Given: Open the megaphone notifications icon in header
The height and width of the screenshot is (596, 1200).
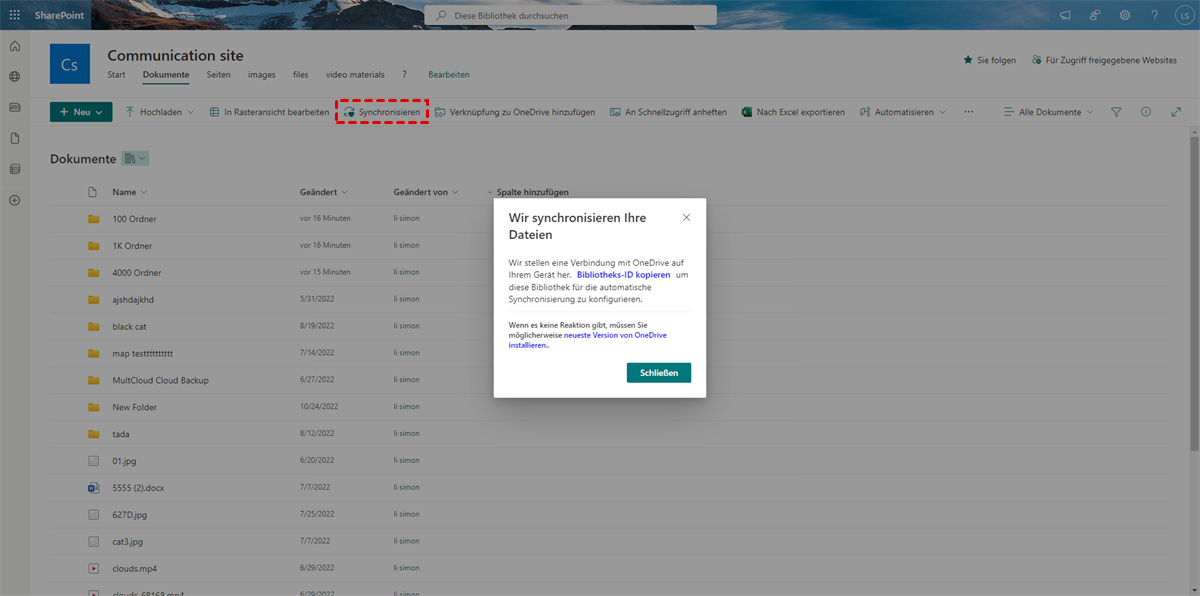Looking at the screenshot, I should point(1065,15).
